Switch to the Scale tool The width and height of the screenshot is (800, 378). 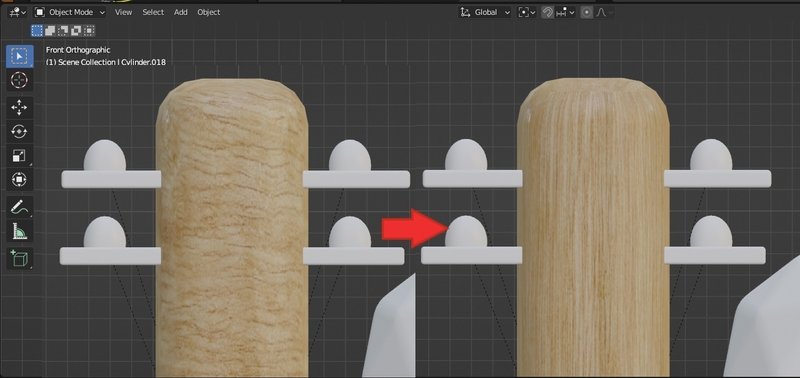(x=19, y=156)
